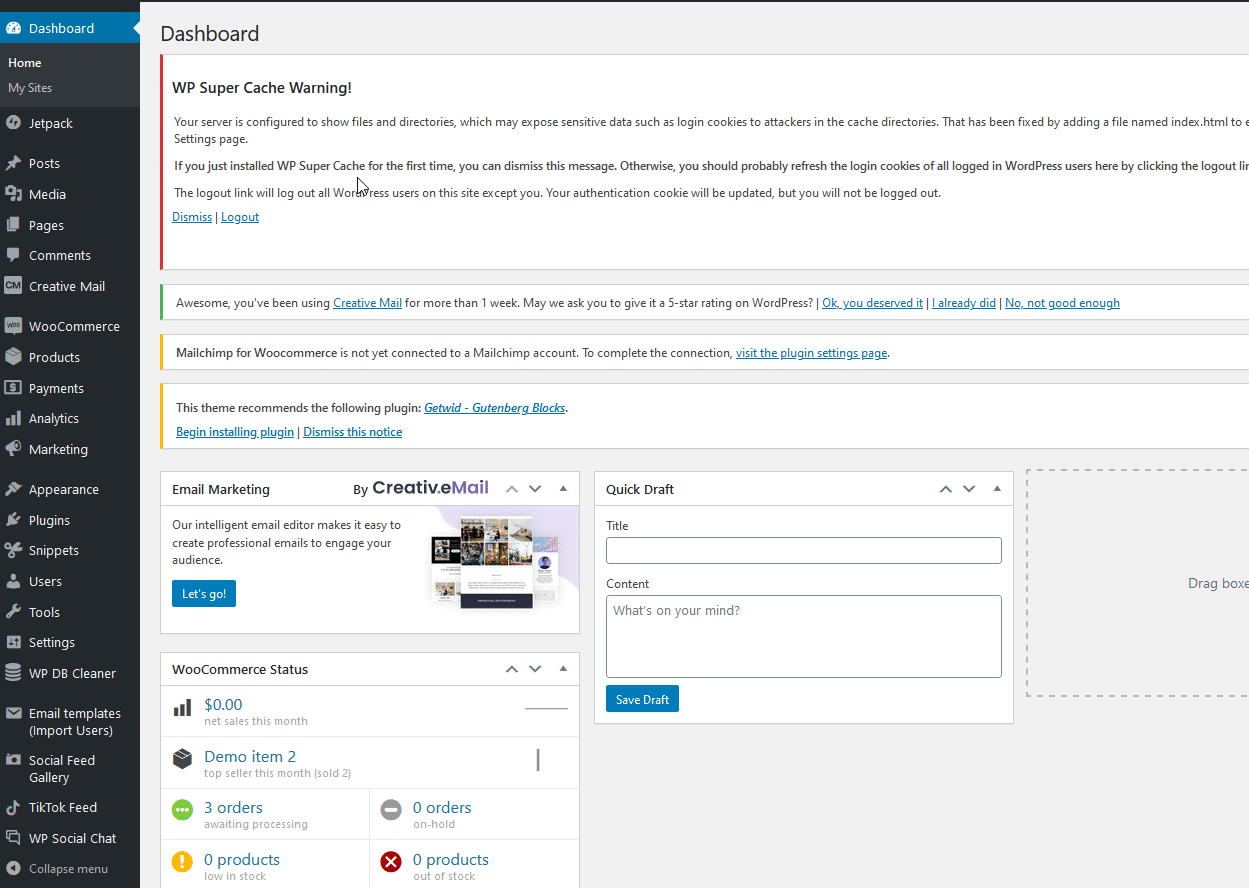The image size is (1249, 888).
Task: Click the Creative Mail CM icon
Action: click(13, 286)
